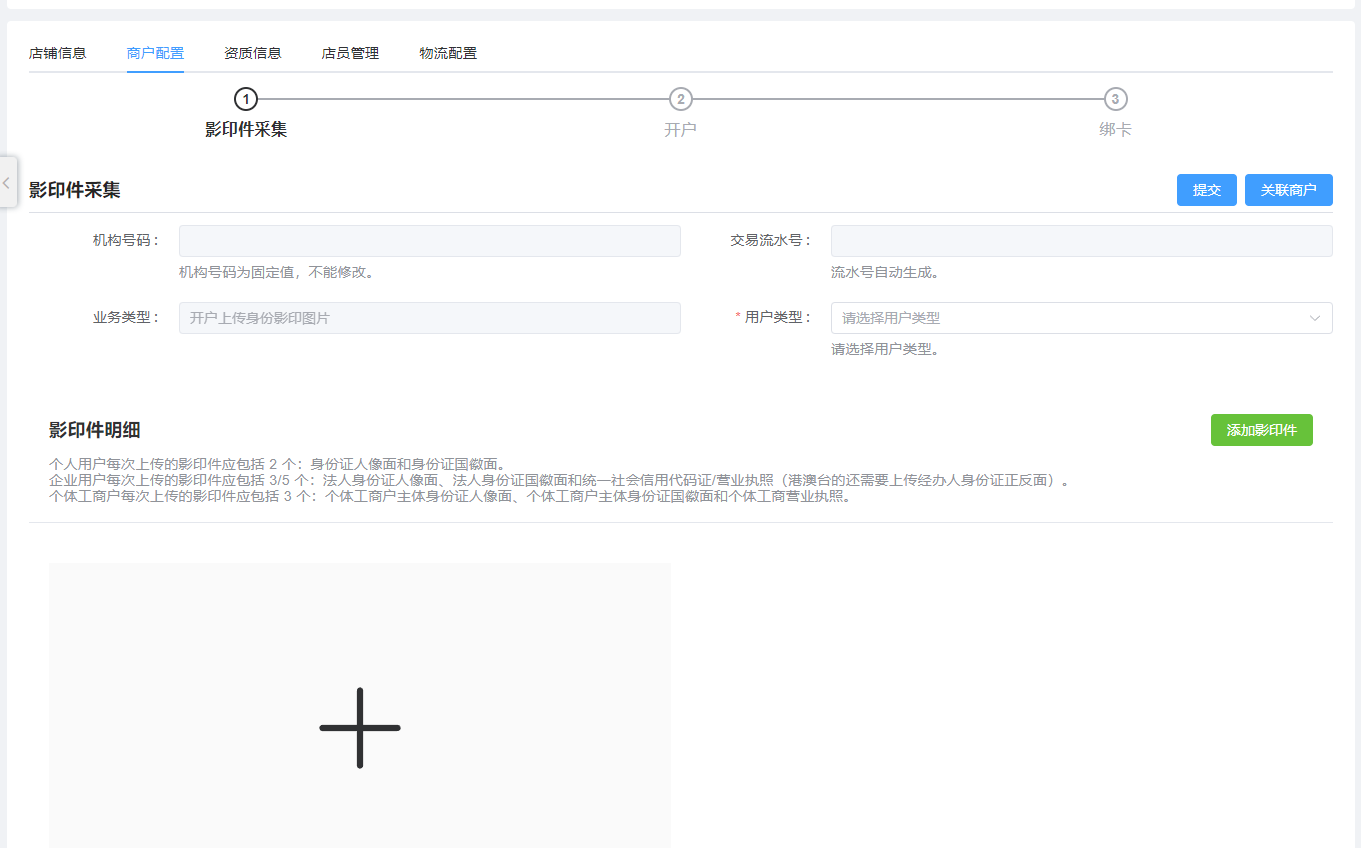Click the step 2 circle icon
1361x848 pixels.
(681, 99)
